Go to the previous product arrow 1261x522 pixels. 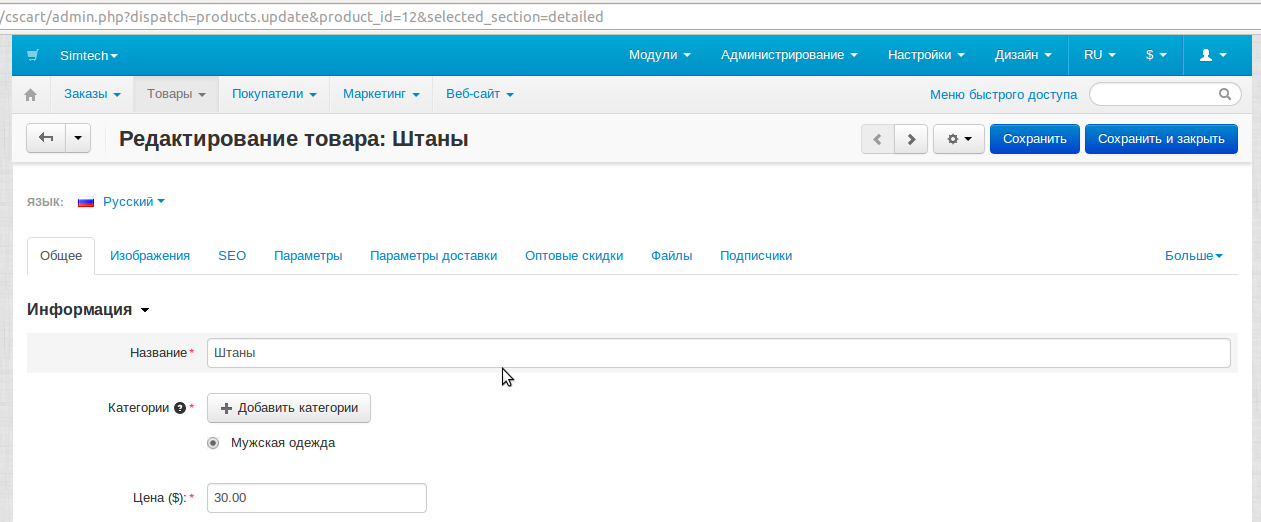[877, 140]
